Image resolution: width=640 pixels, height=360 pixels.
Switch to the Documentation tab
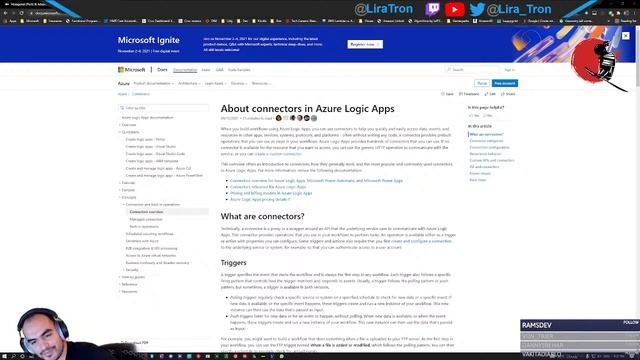pos(185,70)
